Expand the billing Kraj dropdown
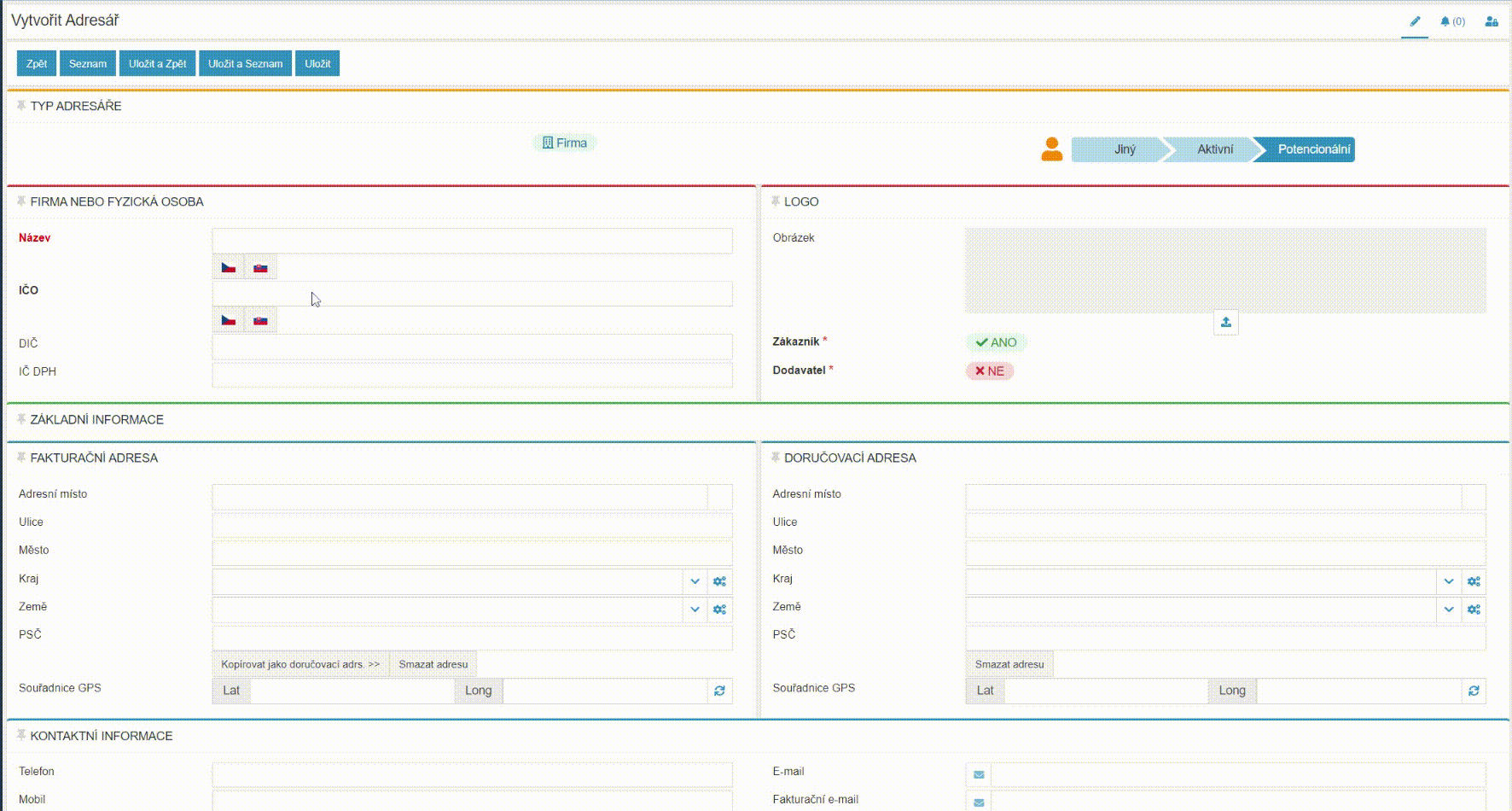The image size is (1512, 811). pyautogui.click(x=695, y=581)
